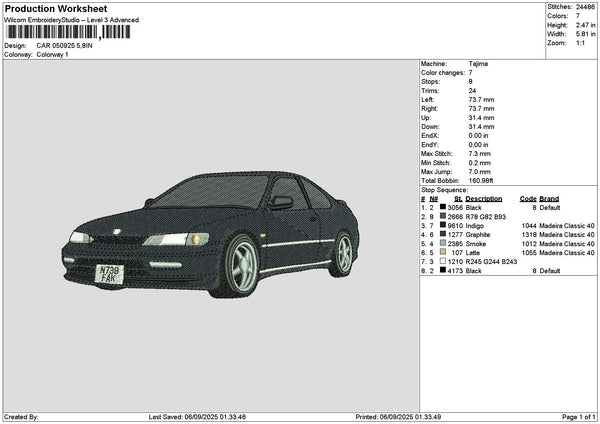Screen dimensions: 600x424
Task: Click the 'R245 G244 B243' description
Action: (x=491, y=262)
